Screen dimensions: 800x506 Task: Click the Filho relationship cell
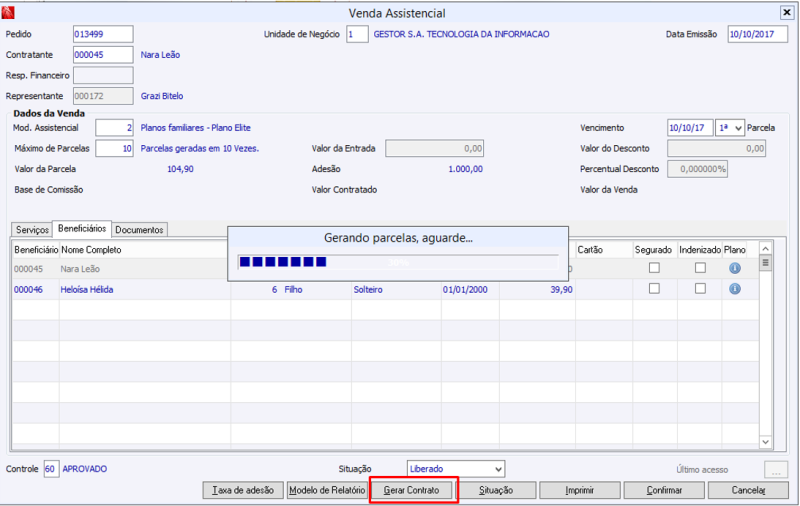point(293,290)
